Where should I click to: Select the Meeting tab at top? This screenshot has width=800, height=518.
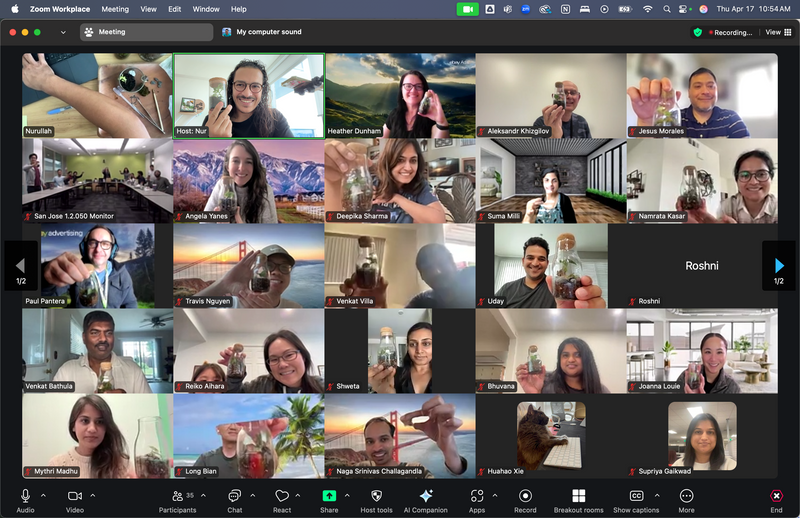pos(146,32)
